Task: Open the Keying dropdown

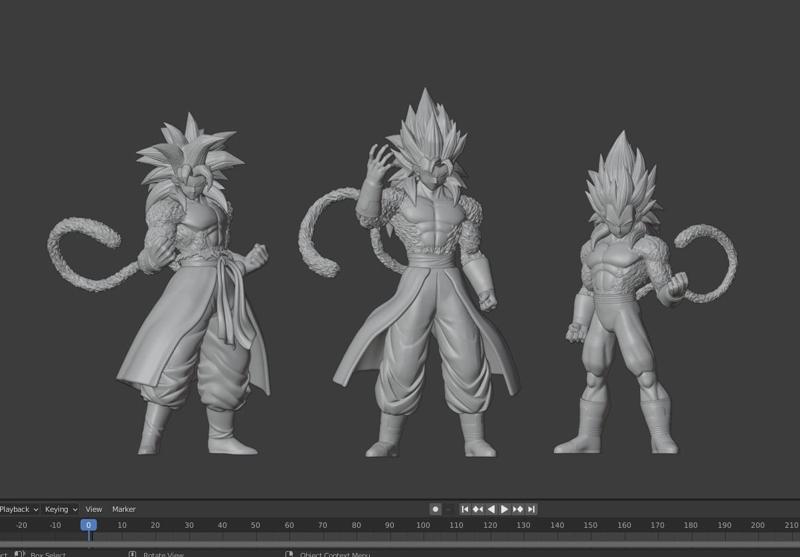Action: pos(61,509)
